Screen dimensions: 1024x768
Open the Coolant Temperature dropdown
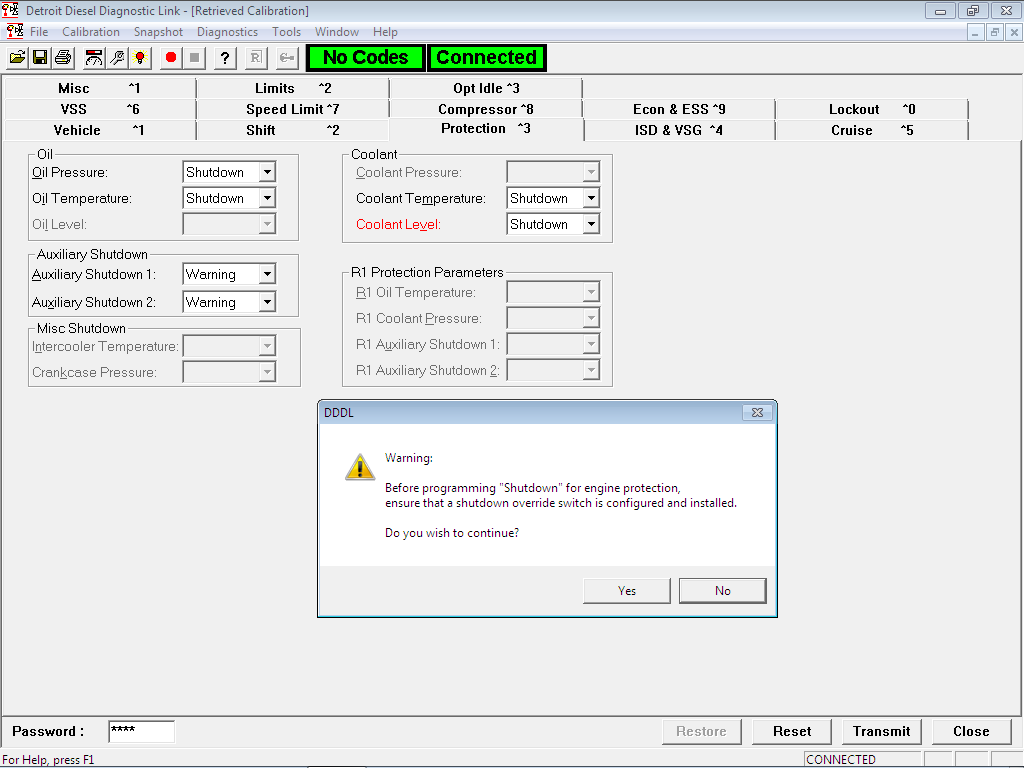591,199
